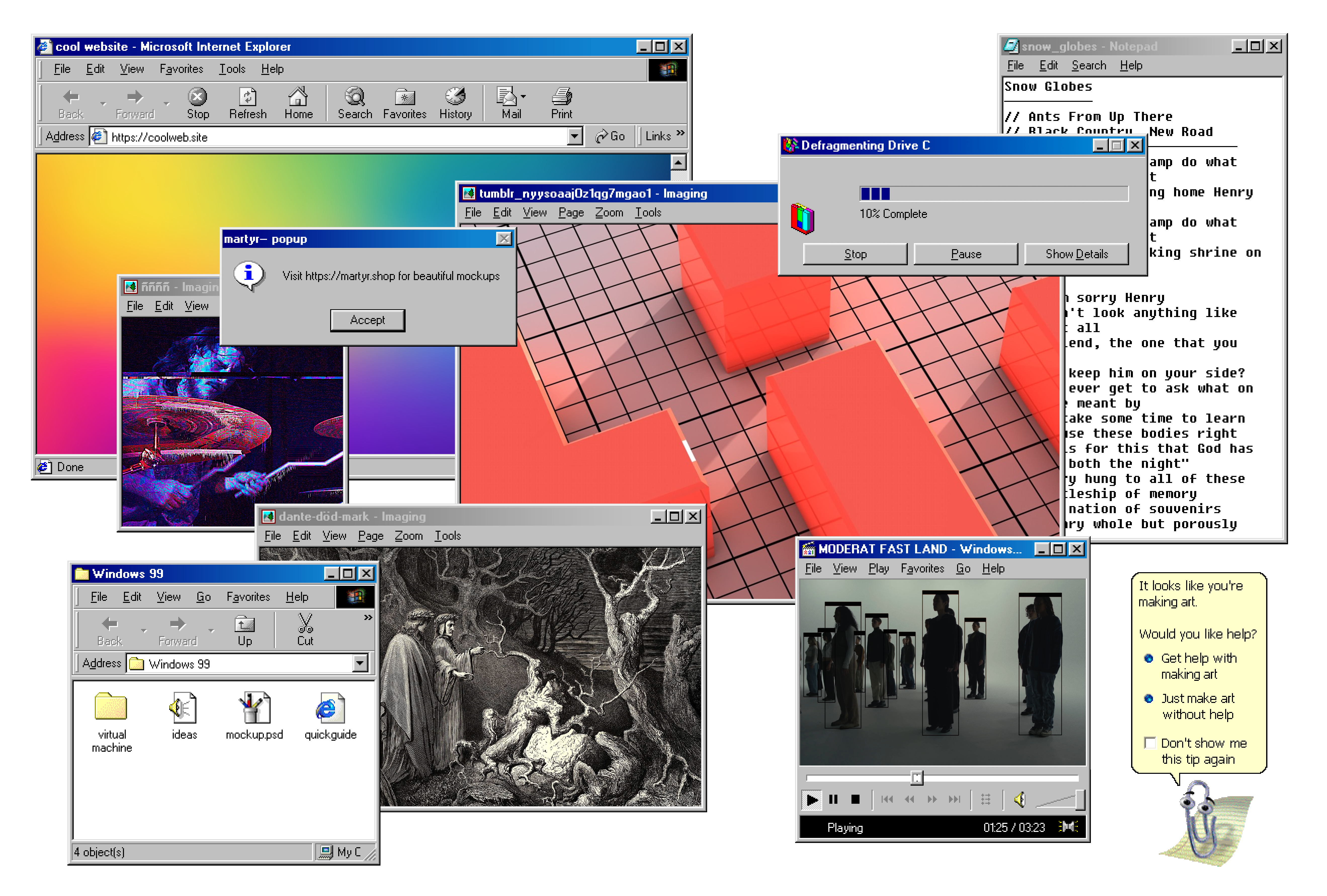Refresh the page in Internet Explorer
This screenshot has height=896, width=1327.
pyautogui.click(x=248, y=103)
